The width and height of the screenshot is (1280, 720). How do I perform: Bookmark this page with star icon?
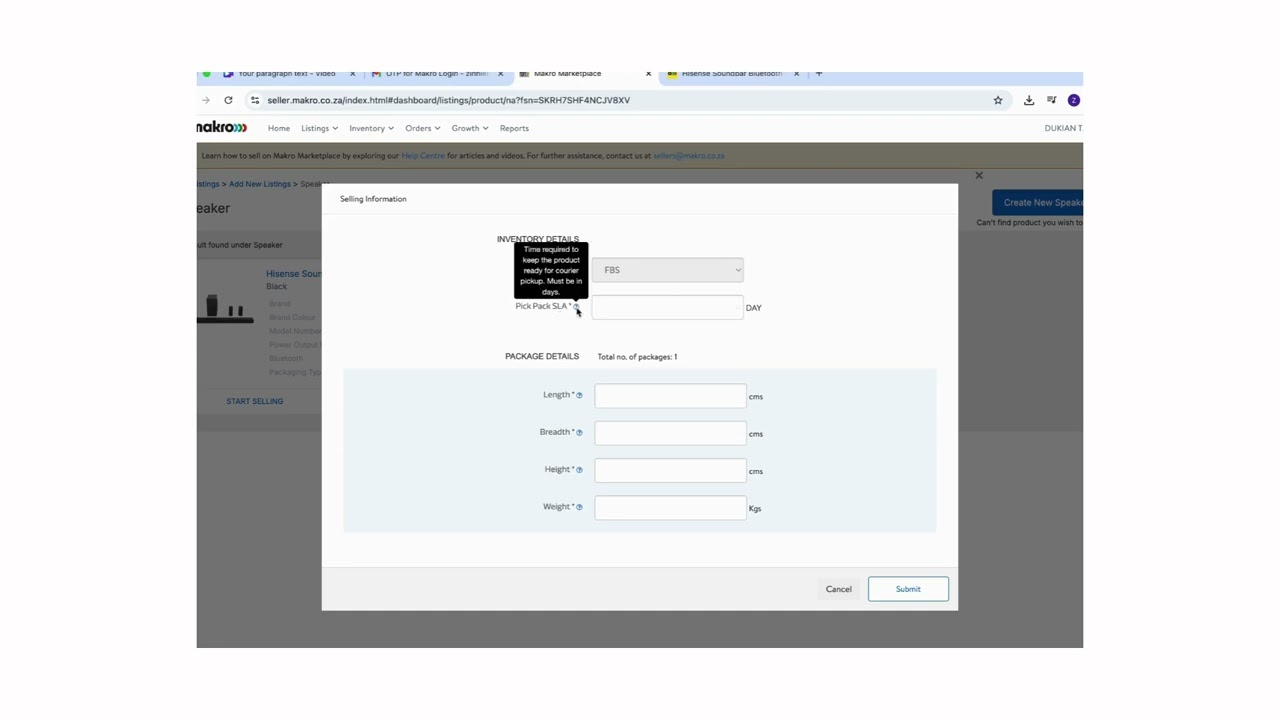[x=998, y=100]
